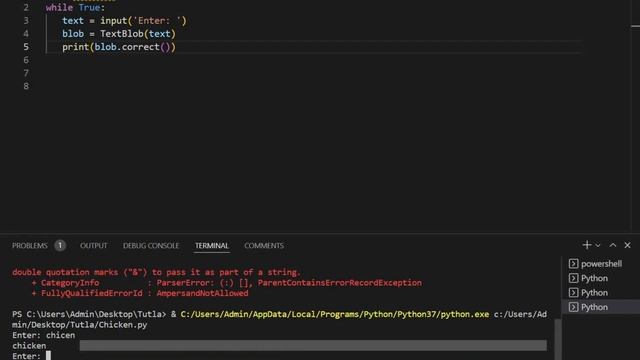Click line number 5 in the gutter
The width and height of the screenshot is (640, 360).
tap(26, 47)
